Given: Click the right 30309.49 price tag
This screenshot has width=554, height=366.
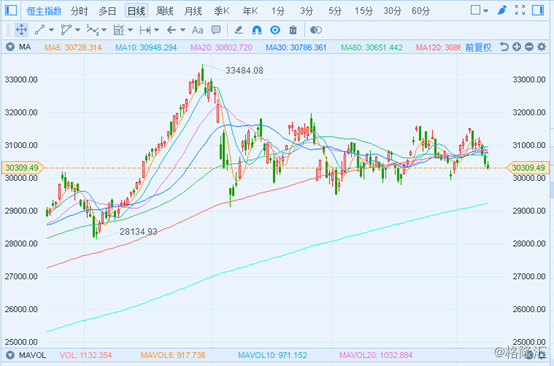Looking at the screenshot, I should pyautogui.click(x=529, y=167).
